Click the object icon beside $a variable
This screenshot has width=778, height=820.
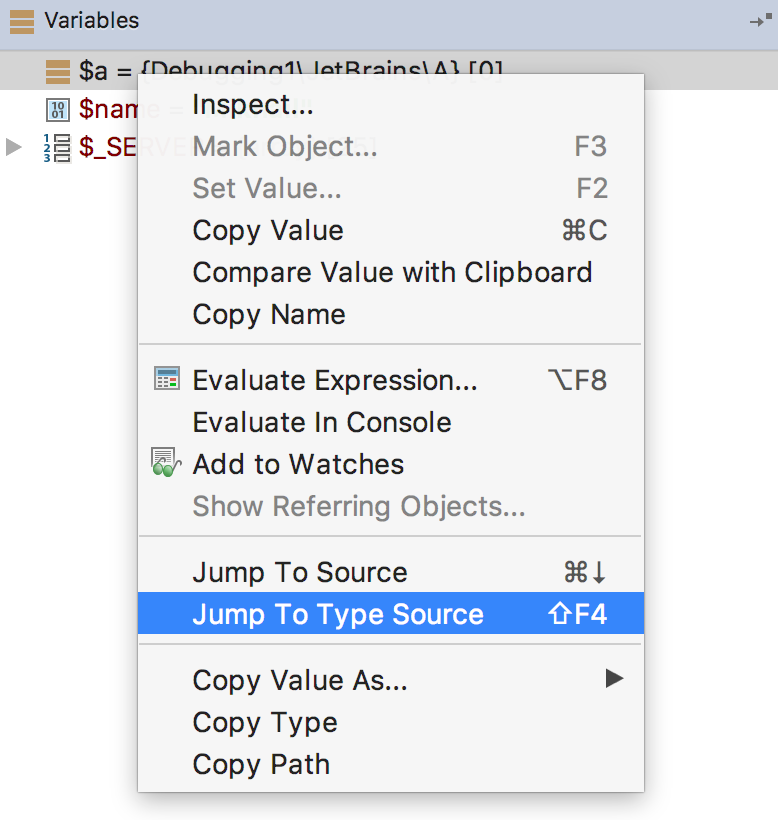click(58, 71)
